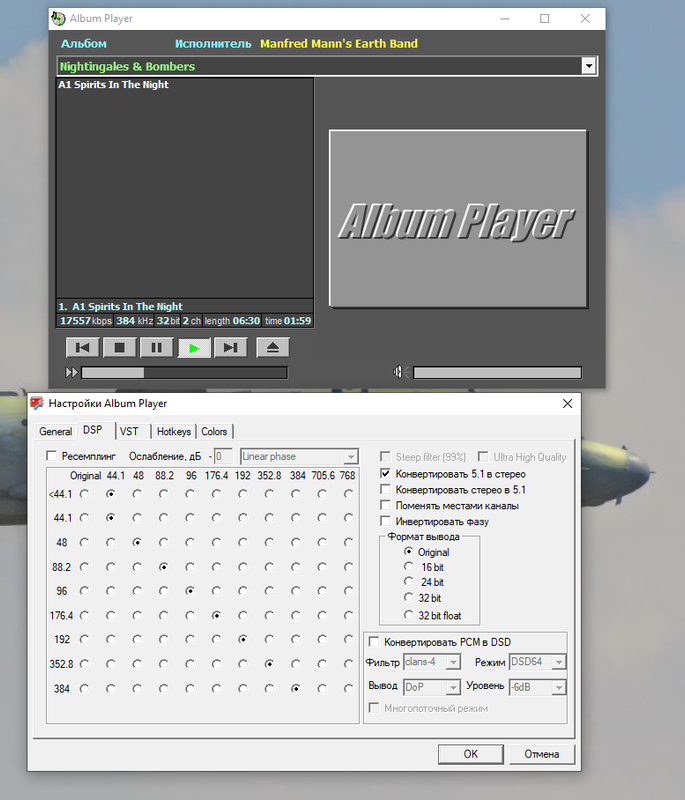Select 24 bit output format
Screen dimensions: 685x800
click(408, 581)
